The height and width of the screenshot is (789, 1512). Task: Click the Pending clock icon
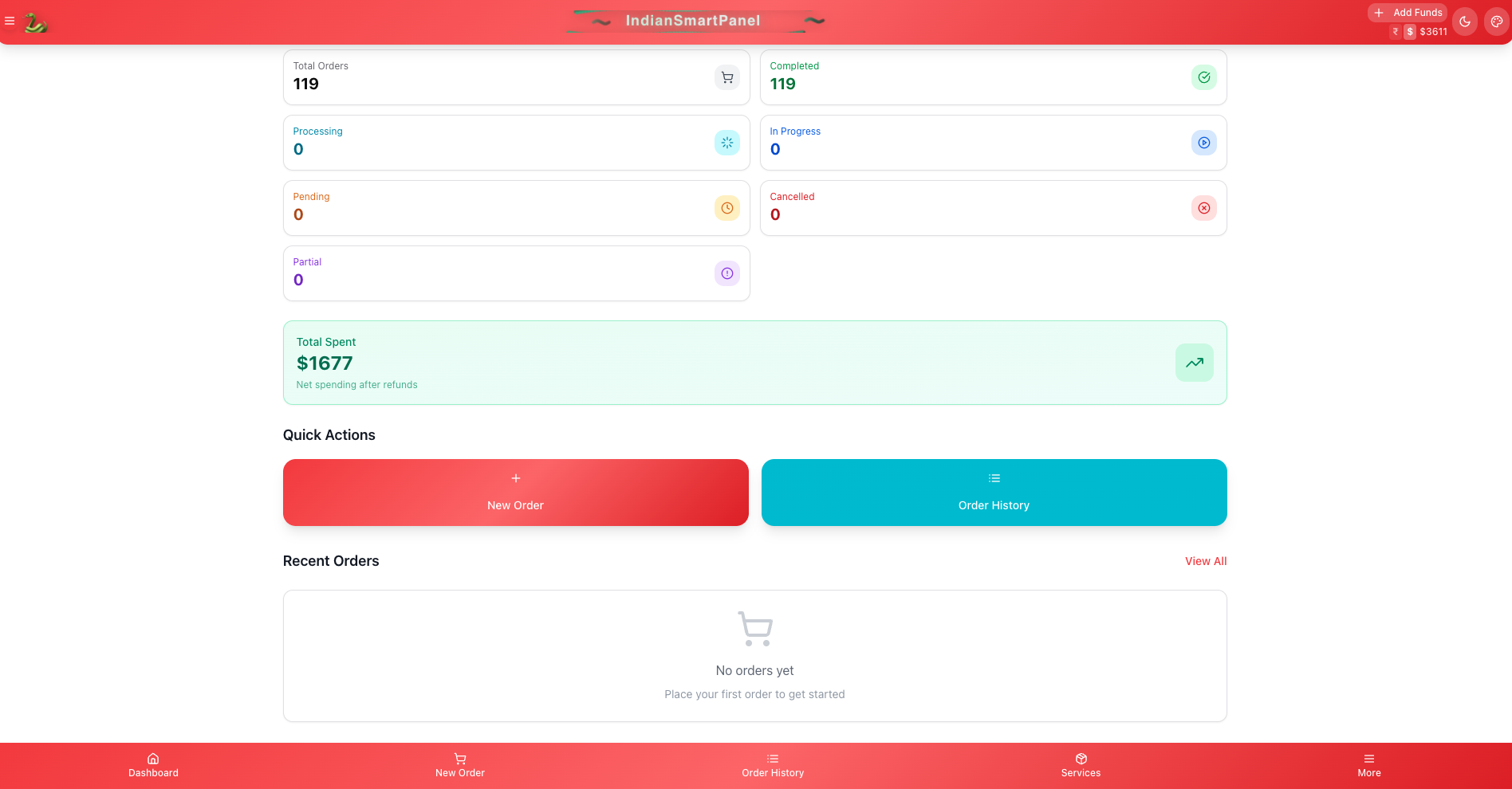point(726,208)
